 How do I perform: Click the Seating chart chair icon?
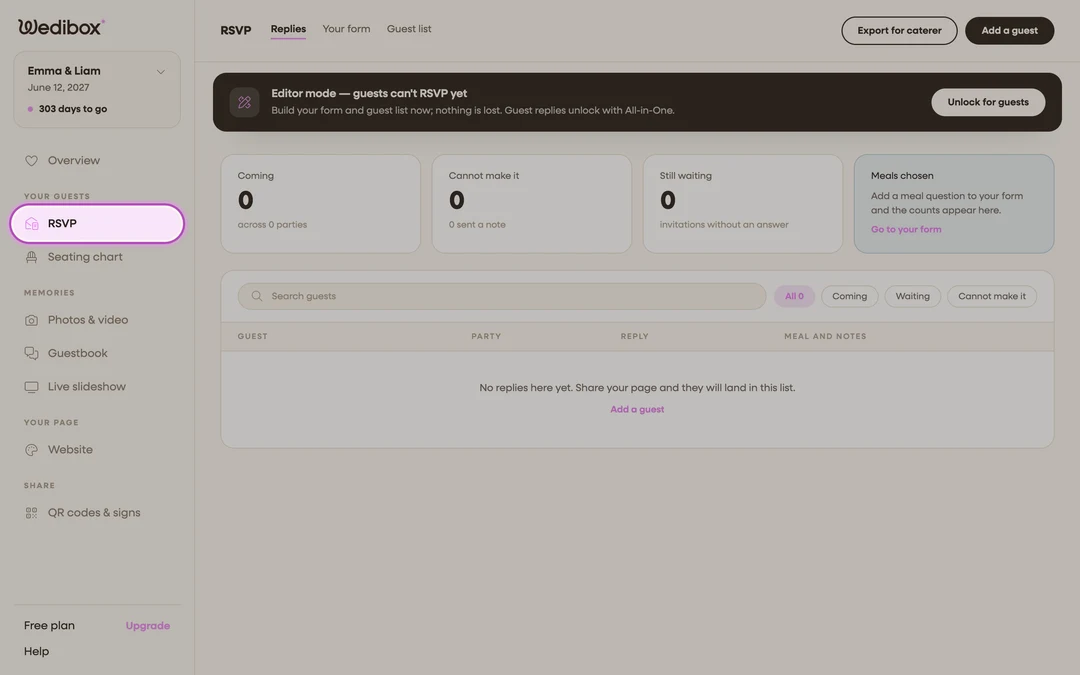pos(31,257)
